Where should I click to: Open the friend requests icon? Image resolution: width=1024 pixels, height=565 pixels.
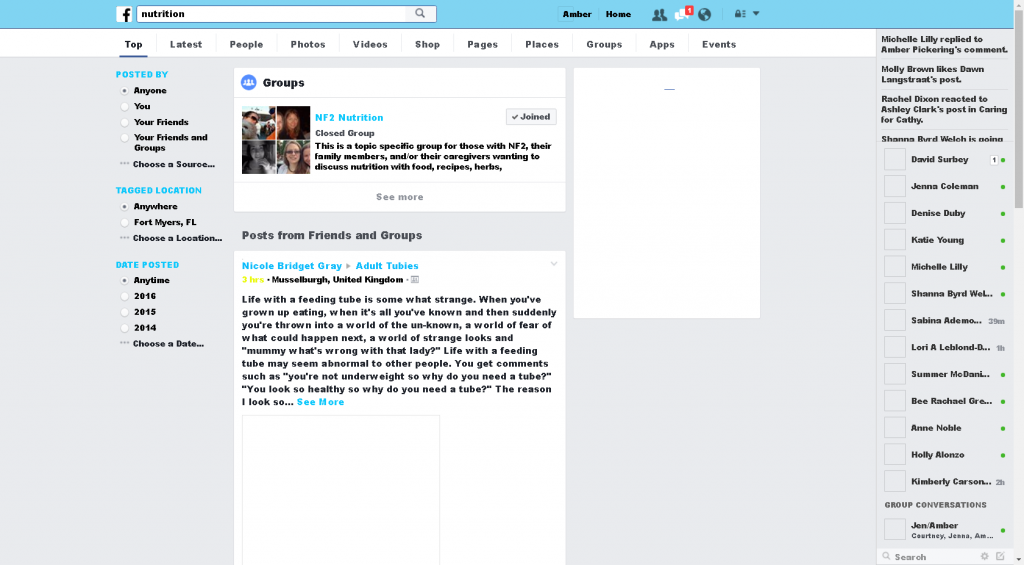pos(660,14)
